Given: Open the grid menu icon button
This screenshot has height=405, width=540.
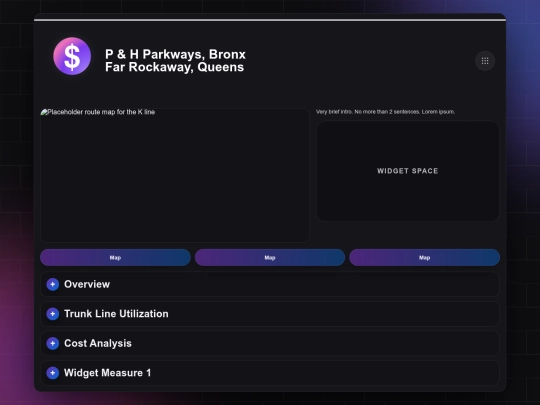Looking at the screenshot, I should point(485,61).
